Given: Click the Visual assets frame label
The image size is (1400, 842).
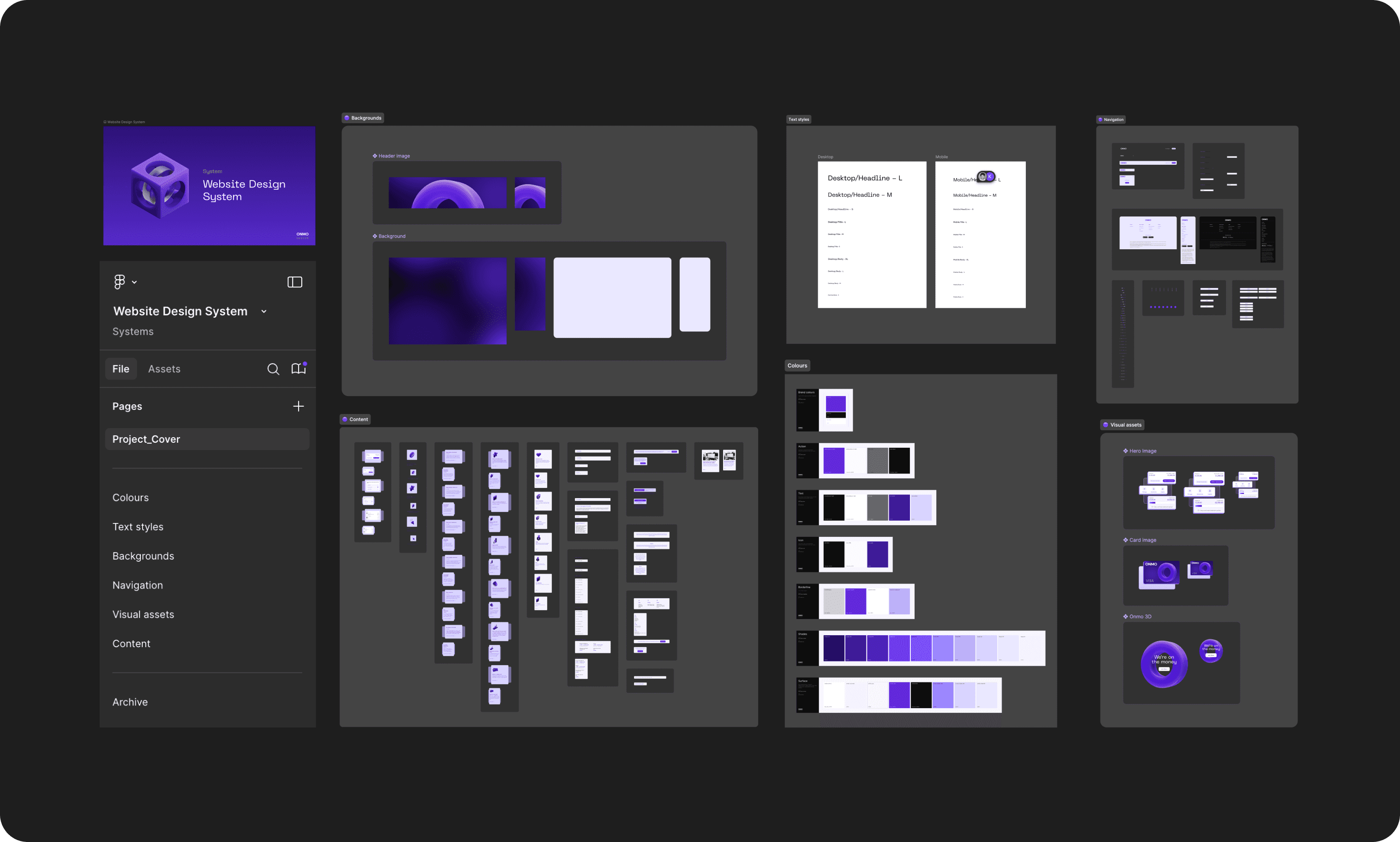Looking at the screenshot, I should click(x=1122, y=424).
